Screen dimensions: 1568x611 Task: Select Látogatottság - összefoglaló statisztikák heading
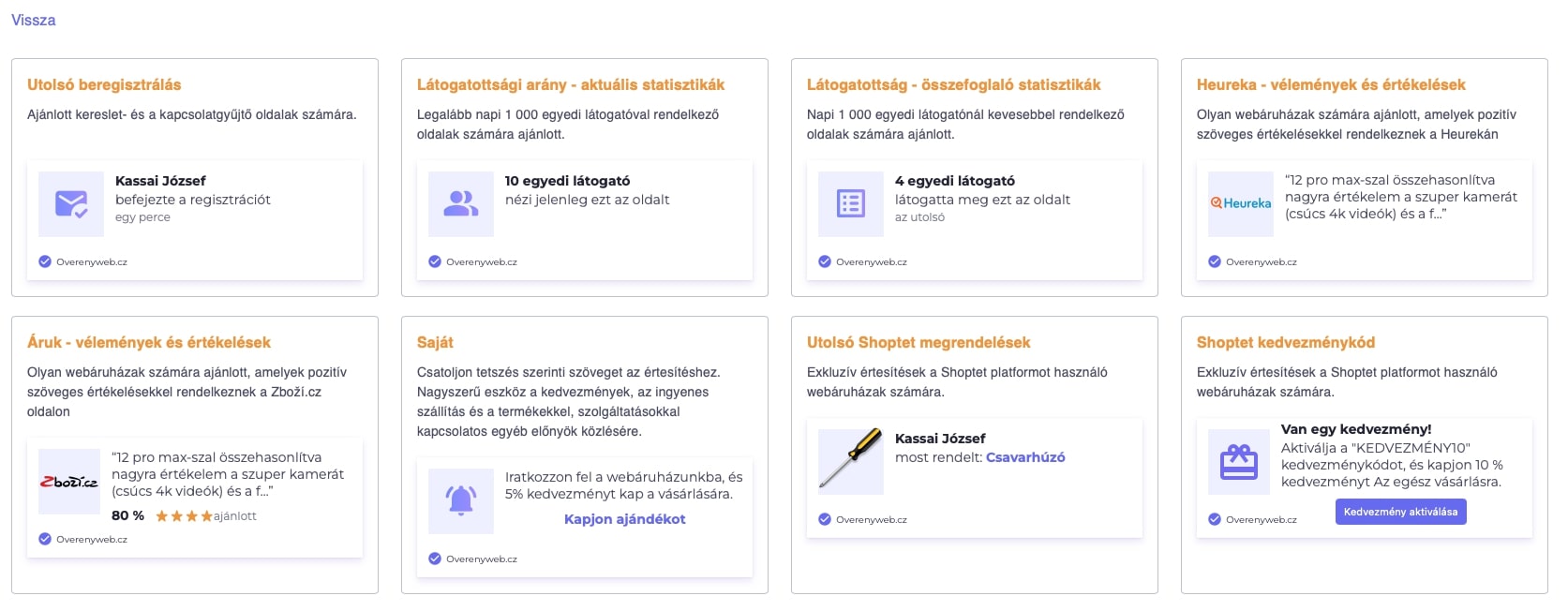954,84
